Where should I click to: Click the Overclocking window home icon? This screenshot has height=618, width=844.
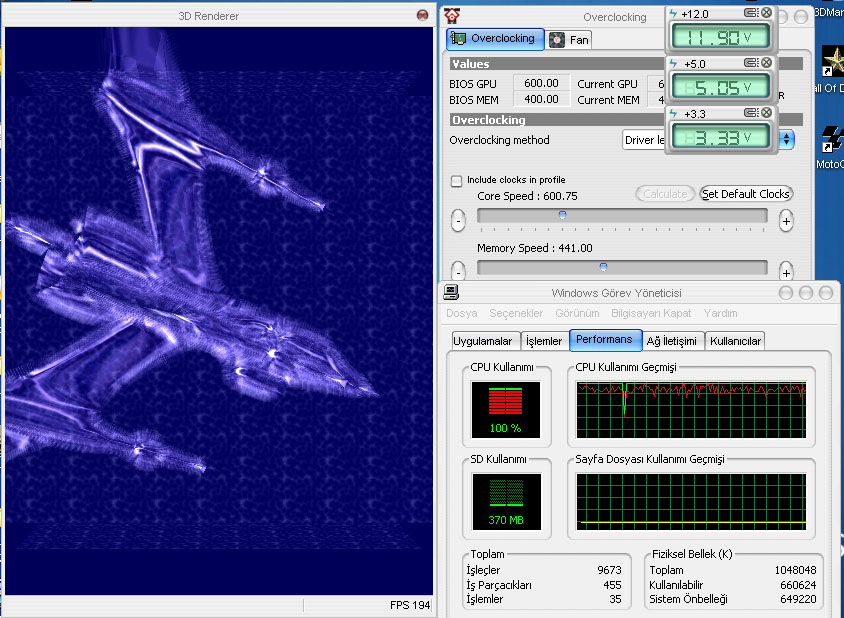tap(453, 16)
